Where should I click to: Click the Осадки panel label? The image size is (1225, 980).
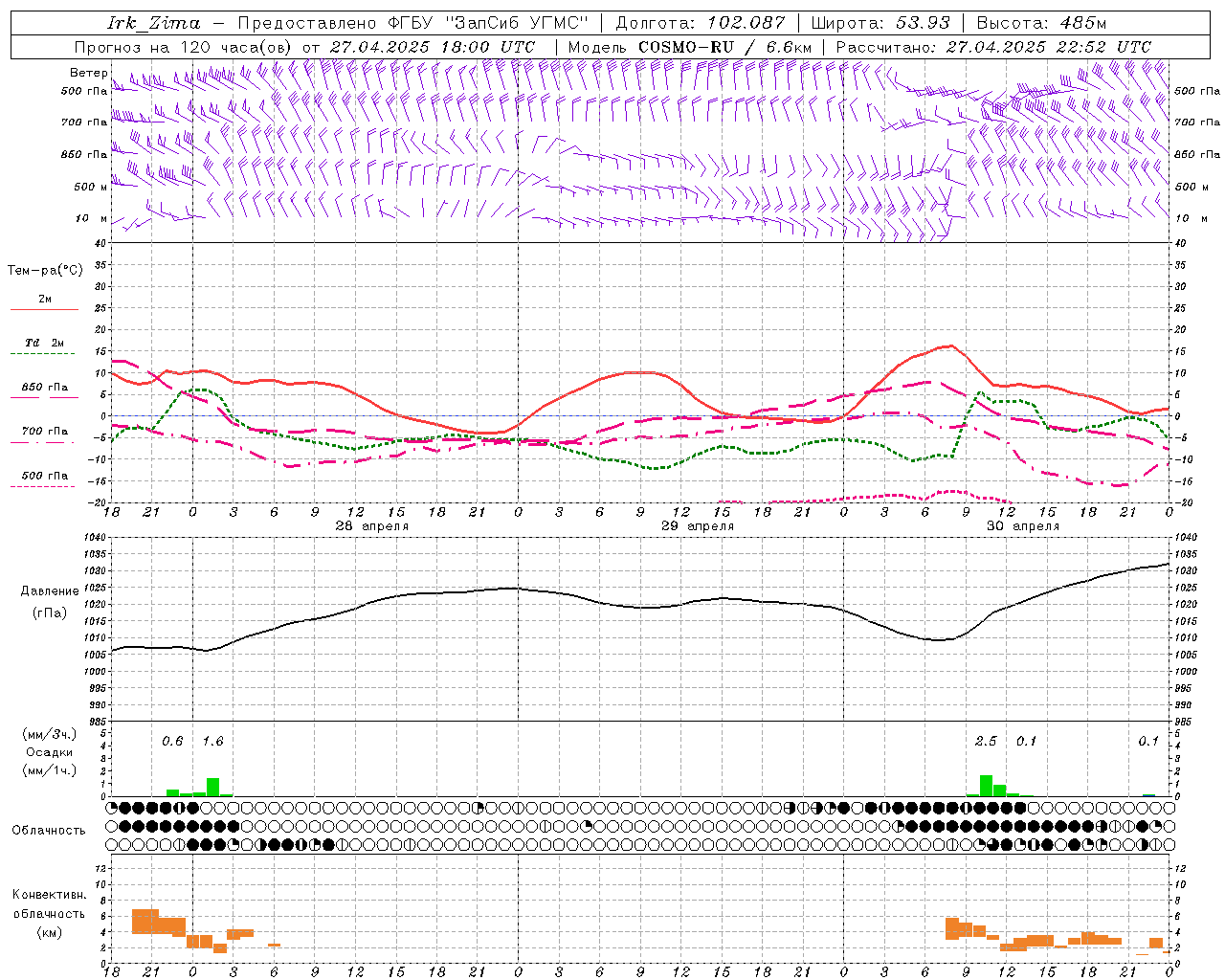point(48,752)
